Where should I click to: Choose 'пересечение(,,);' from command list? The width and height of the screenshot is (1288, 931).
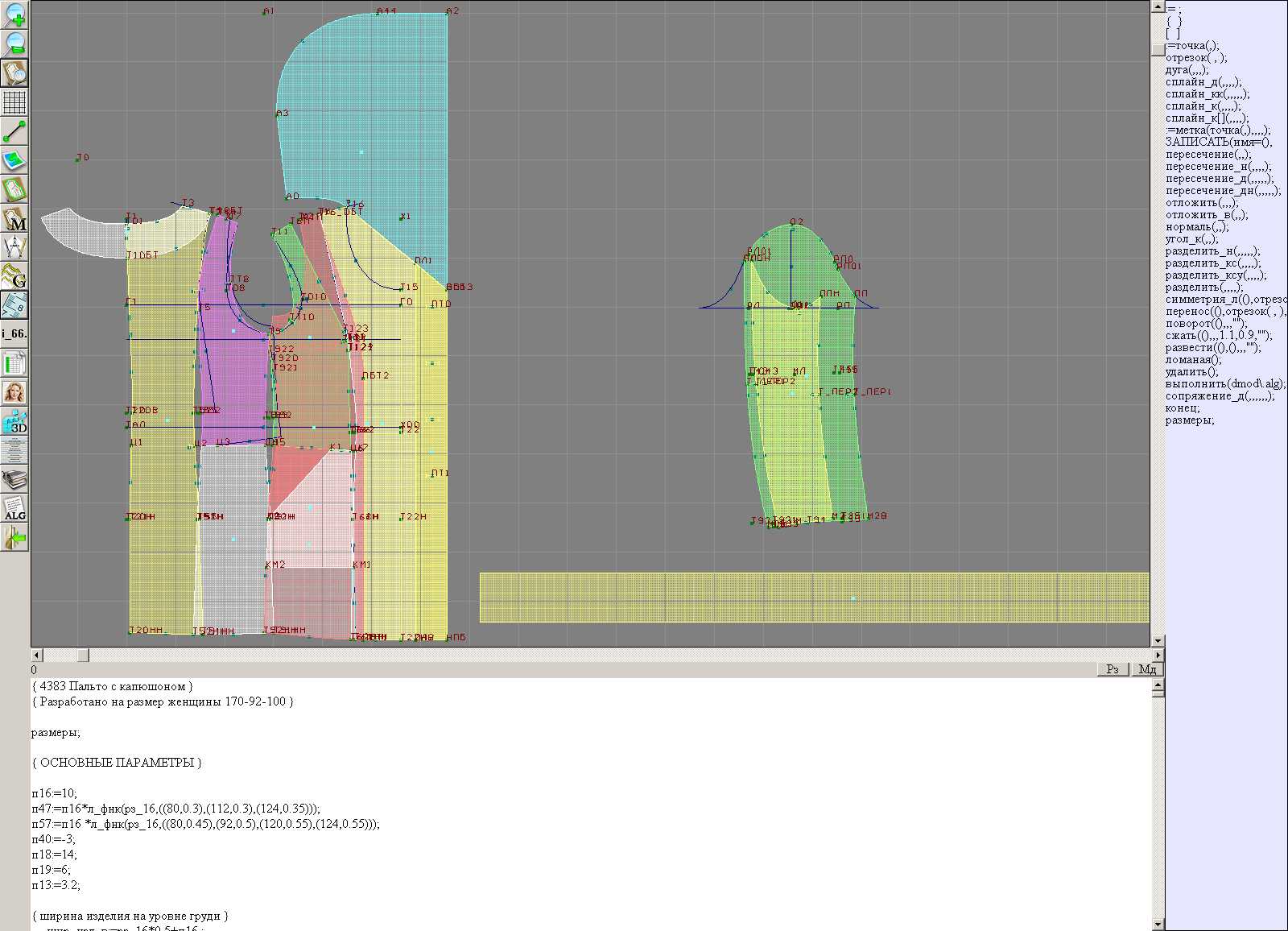point(1208,155)
